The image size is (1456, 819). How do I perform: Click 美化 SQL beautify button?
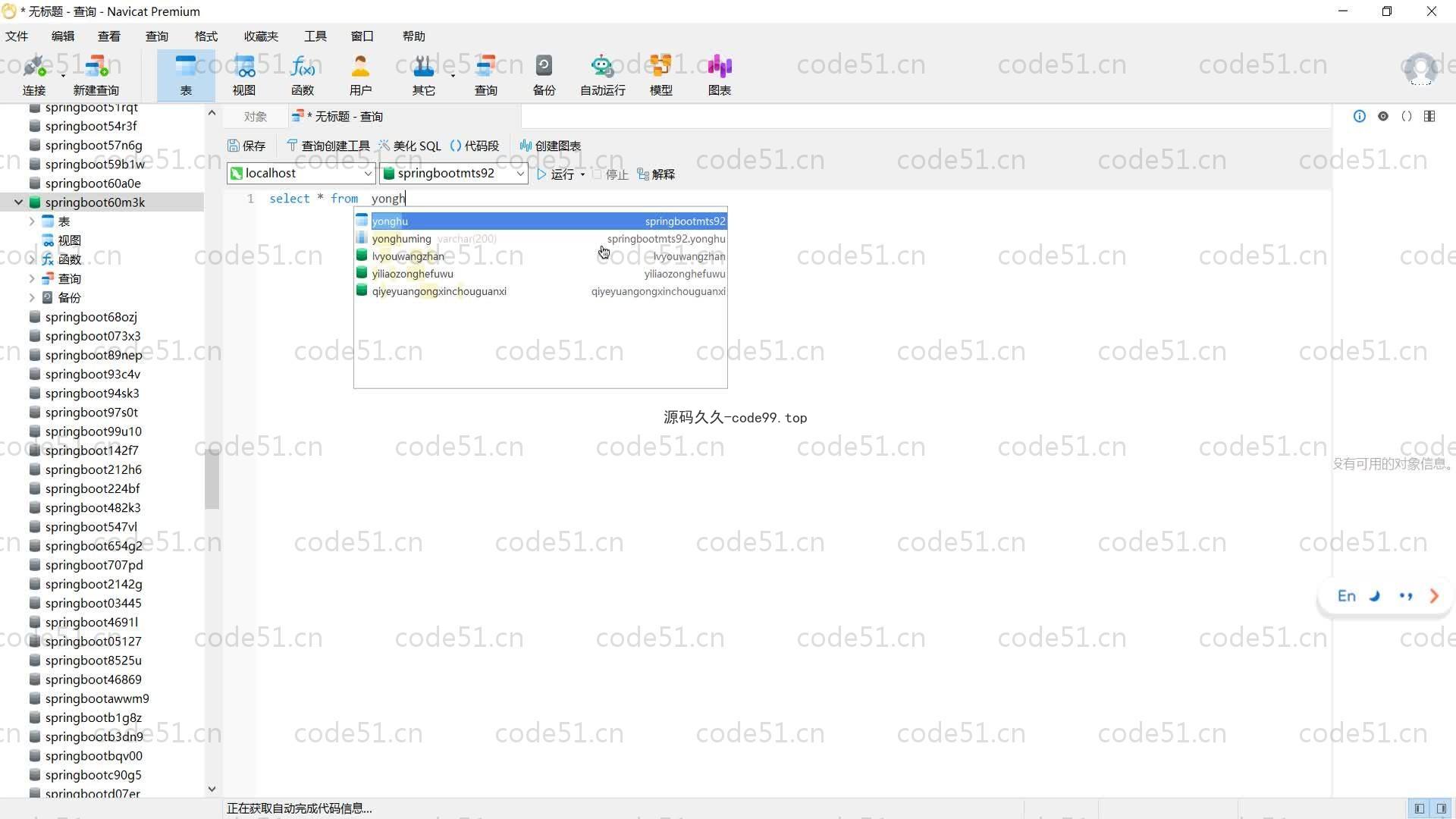click(x=409, y=146)
